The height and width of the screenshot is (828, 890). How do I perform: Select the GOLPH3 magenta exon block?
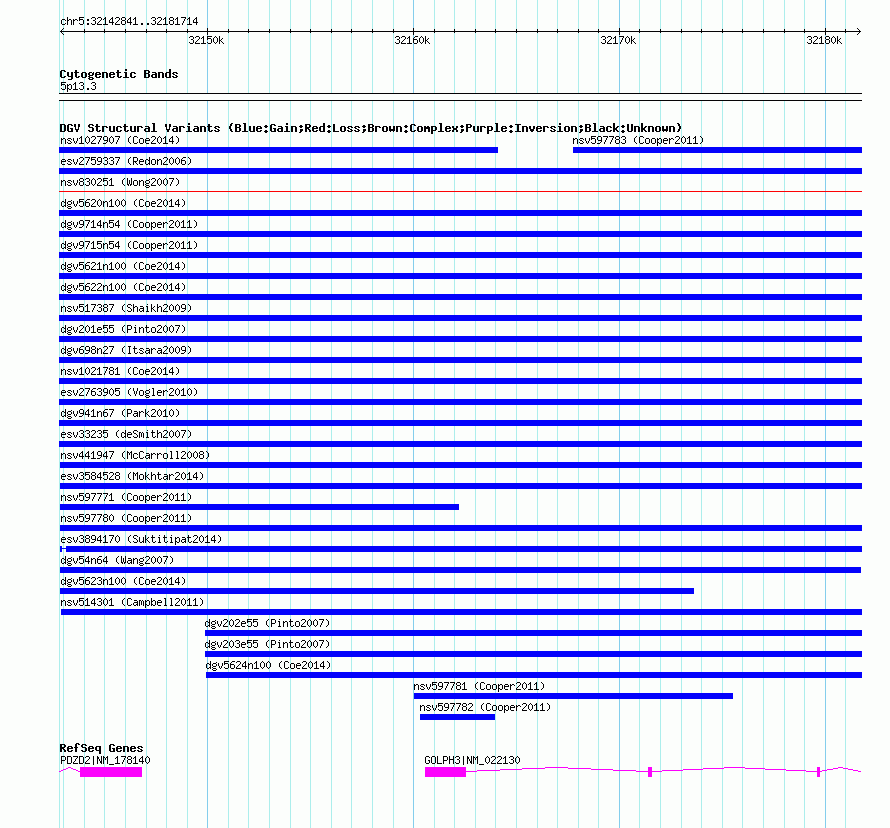(446, 772)
